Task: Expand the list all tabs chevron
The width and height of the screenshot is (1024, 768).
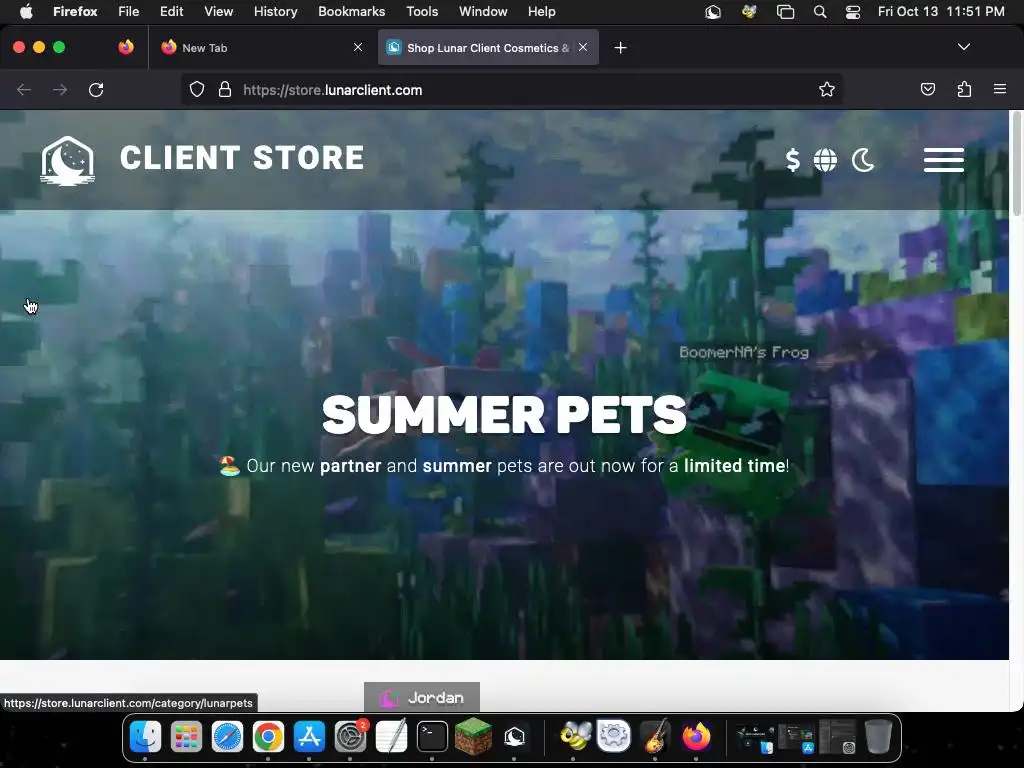Action: (x=964, y=47)
